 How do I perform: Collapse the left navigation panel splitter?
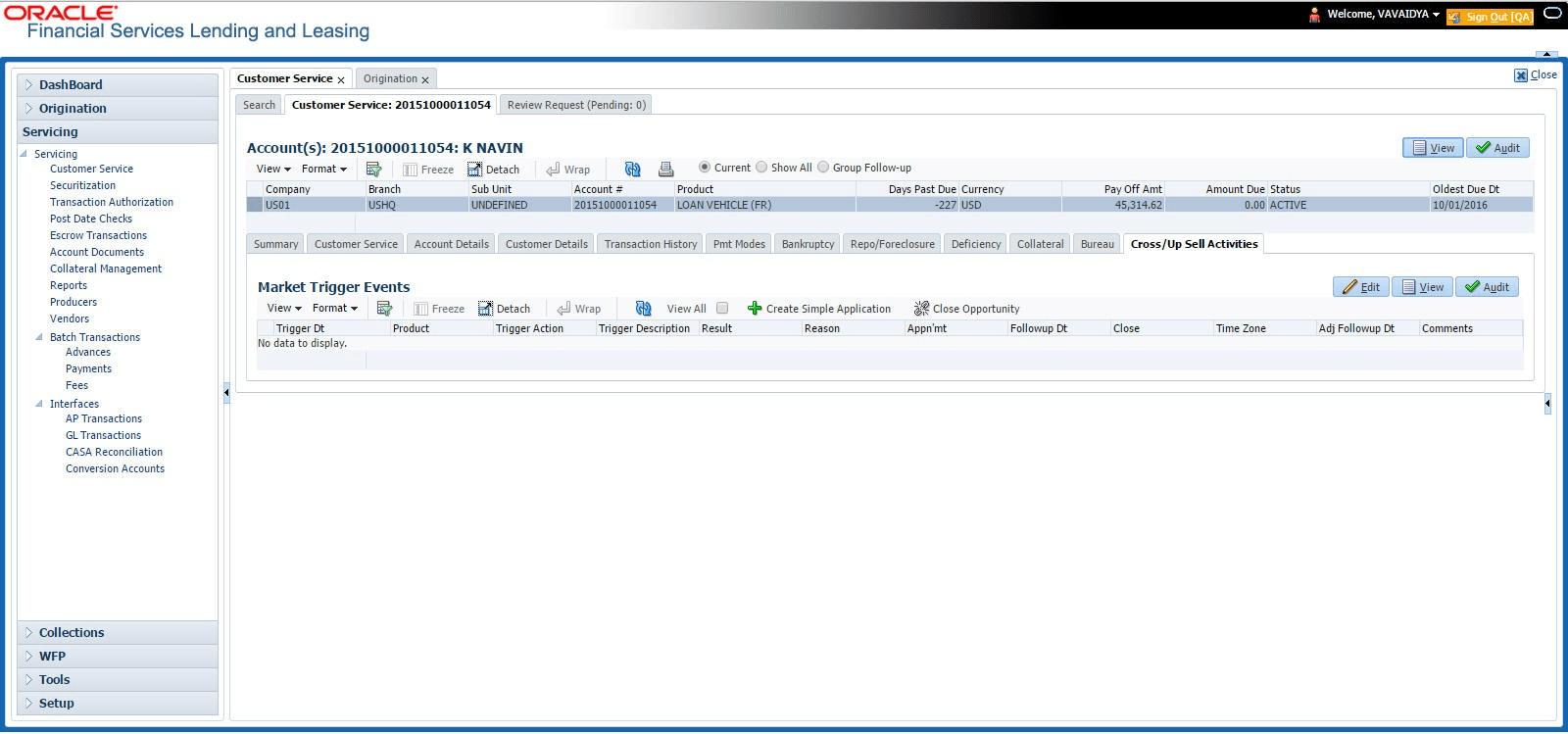(x=226, y=392)
